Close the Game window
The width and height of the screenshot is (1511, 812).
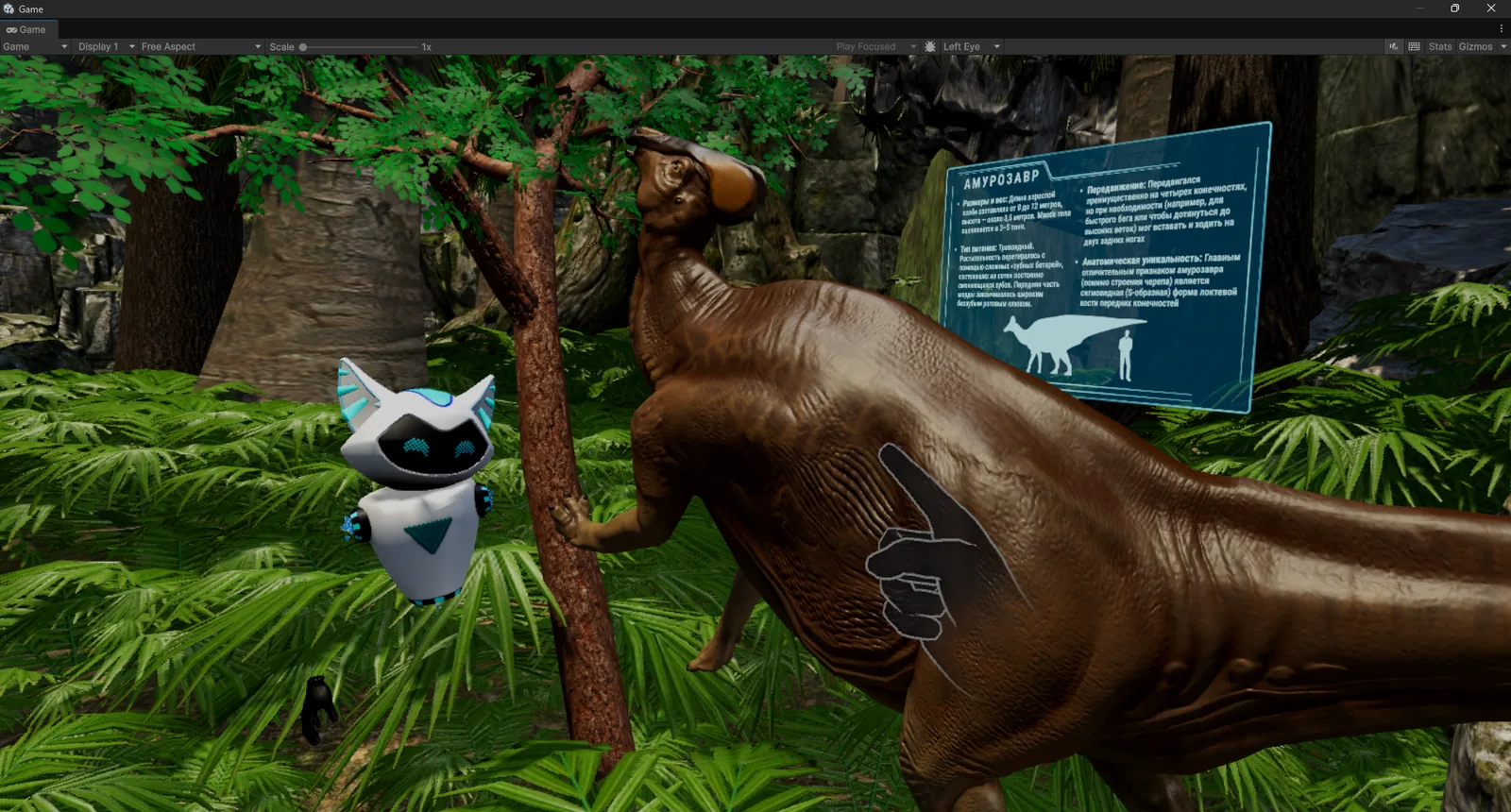[x=1491, y=8]
